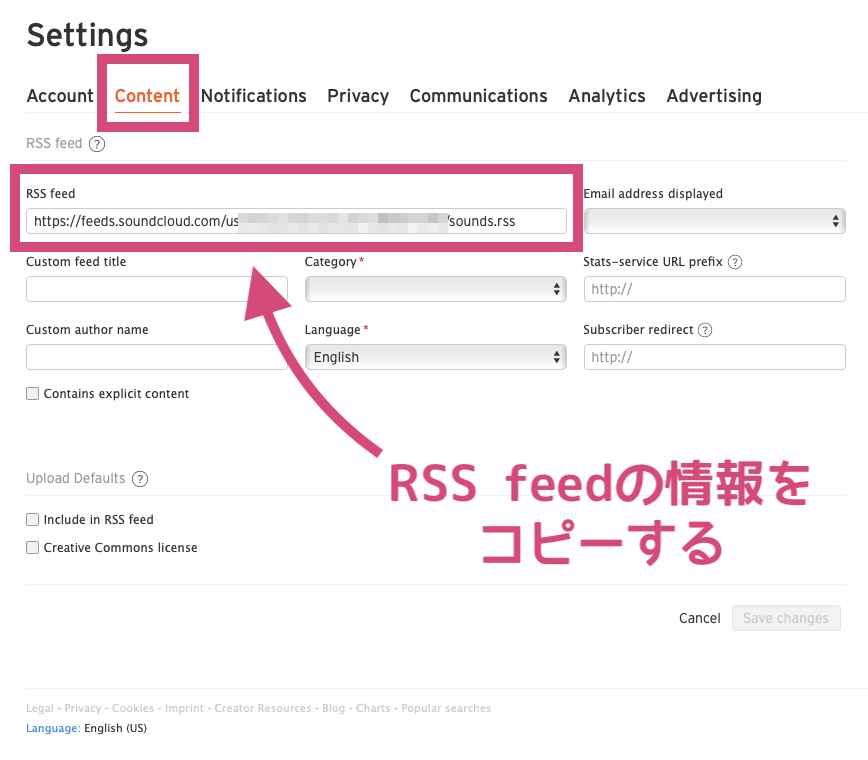The image size is (868, 760).
Task: Open the Email address displayed dropdown
Action: pos(715,221)
